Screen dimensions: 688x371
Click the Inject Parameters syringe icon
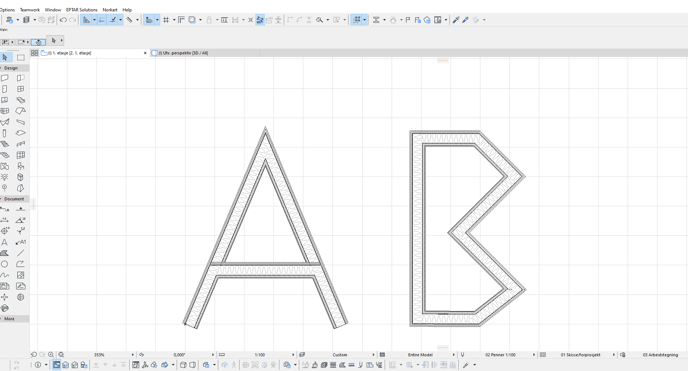coord(466,20)
